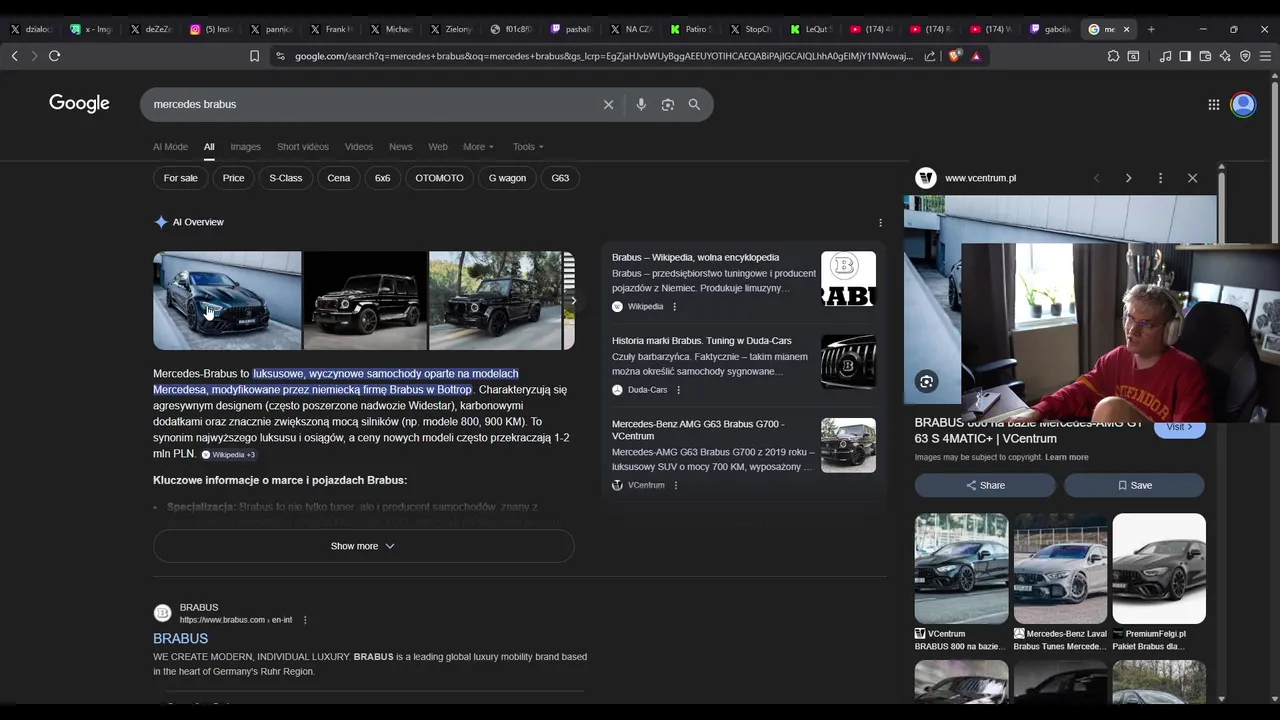Click the image panel vertical scrollbar

1221,432
